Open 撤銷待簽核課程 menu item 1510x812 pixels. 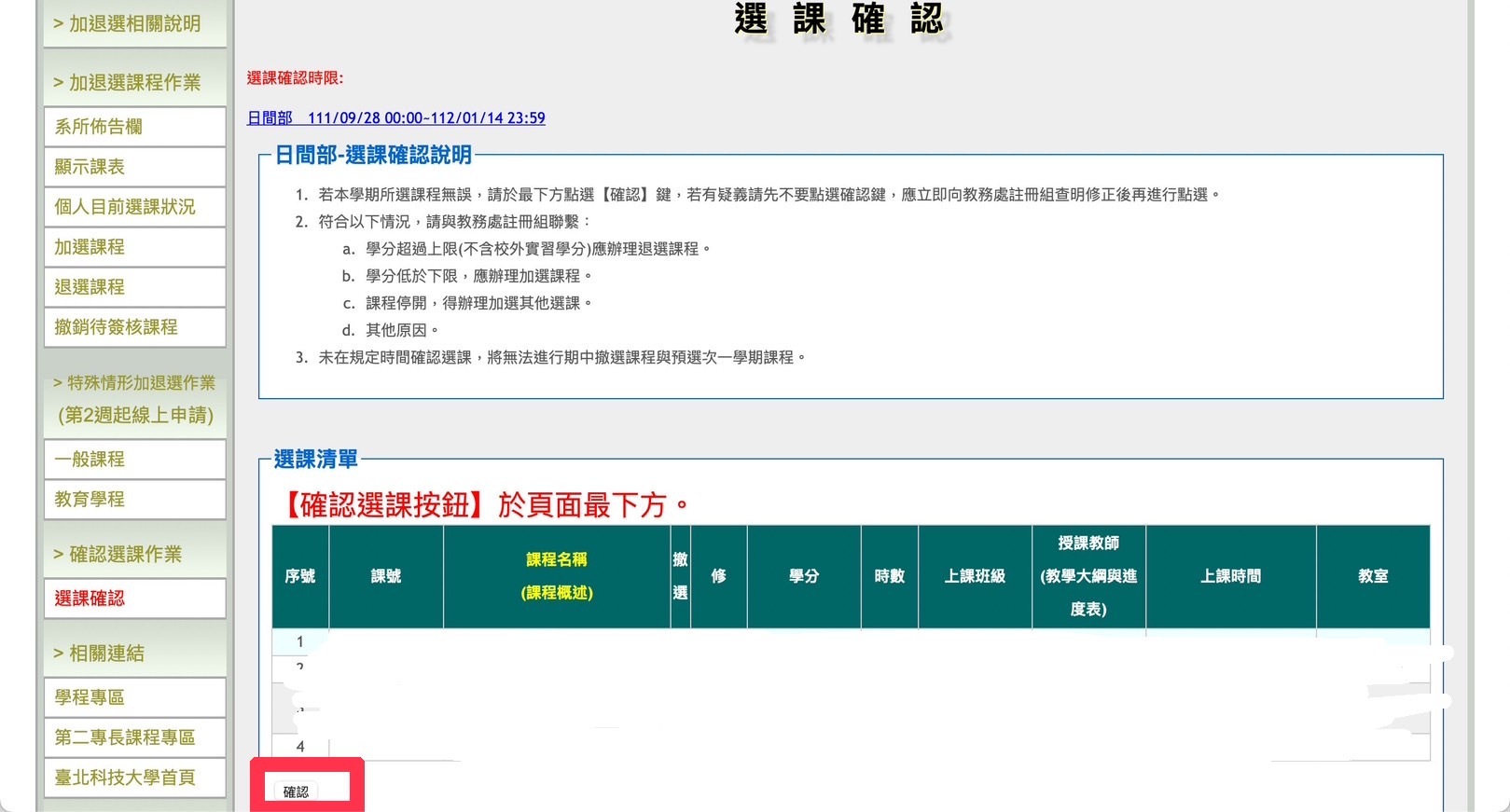click(135, 327)
